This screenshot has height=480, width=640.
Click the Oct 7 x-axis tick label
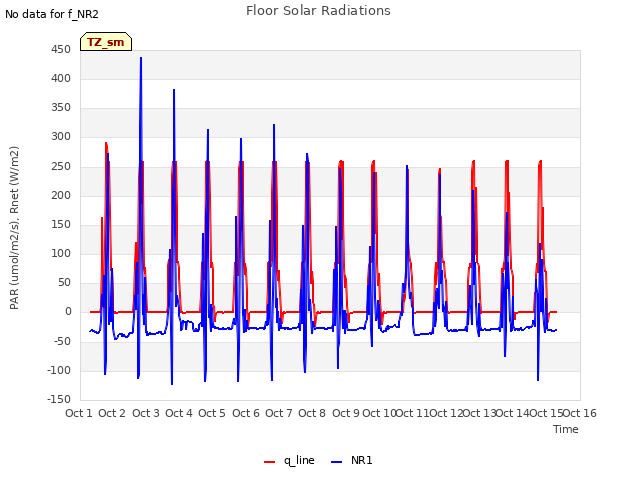(x=279, y=413)
